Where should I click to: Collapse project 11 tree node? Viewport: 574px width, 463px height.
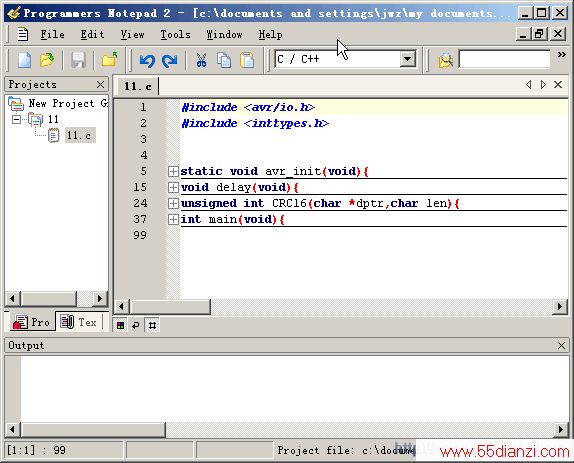(16, 119)
